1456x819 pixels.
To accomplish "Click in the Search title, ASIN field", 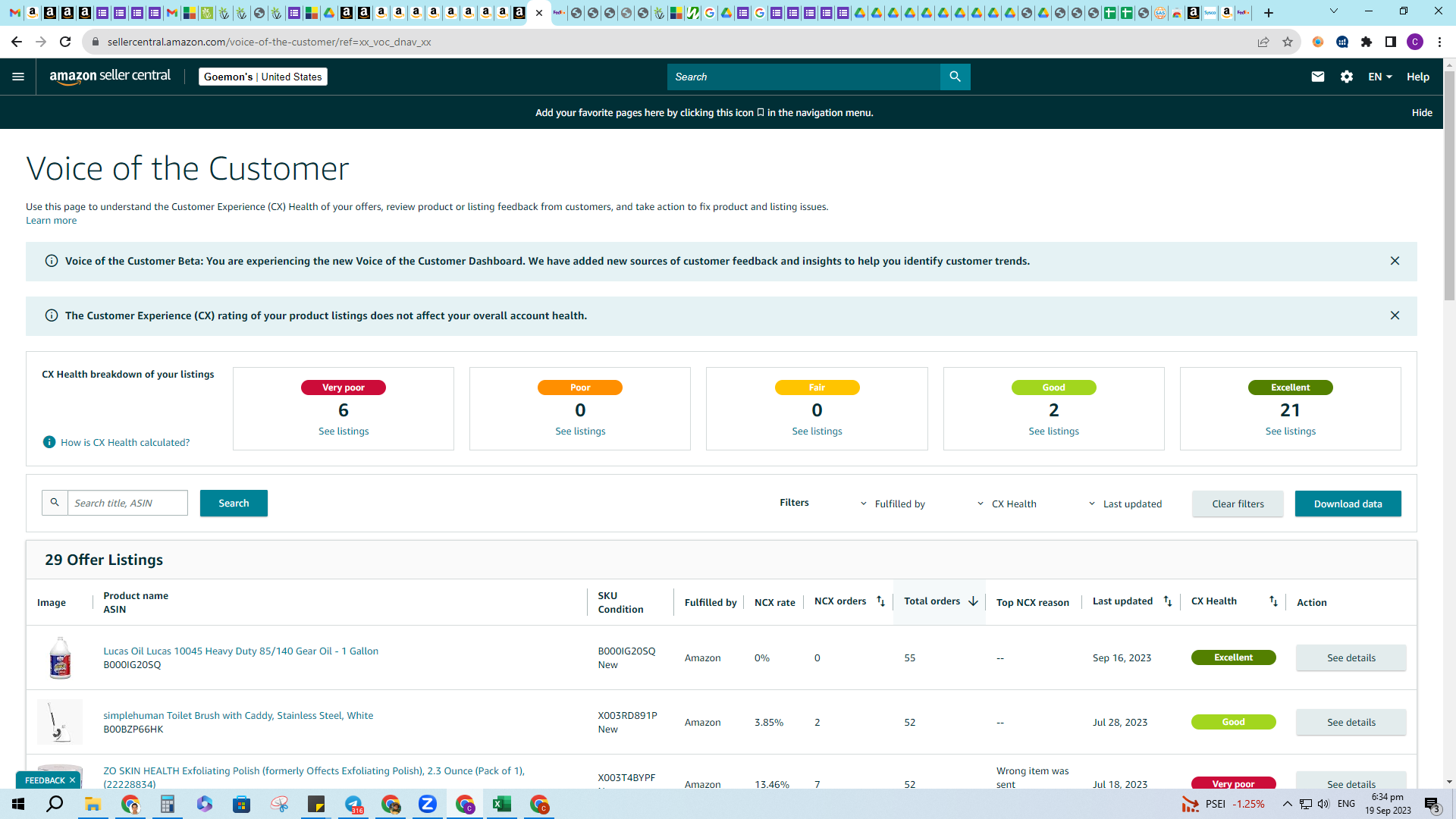I will pyautogui.click(x=127, y=503).
